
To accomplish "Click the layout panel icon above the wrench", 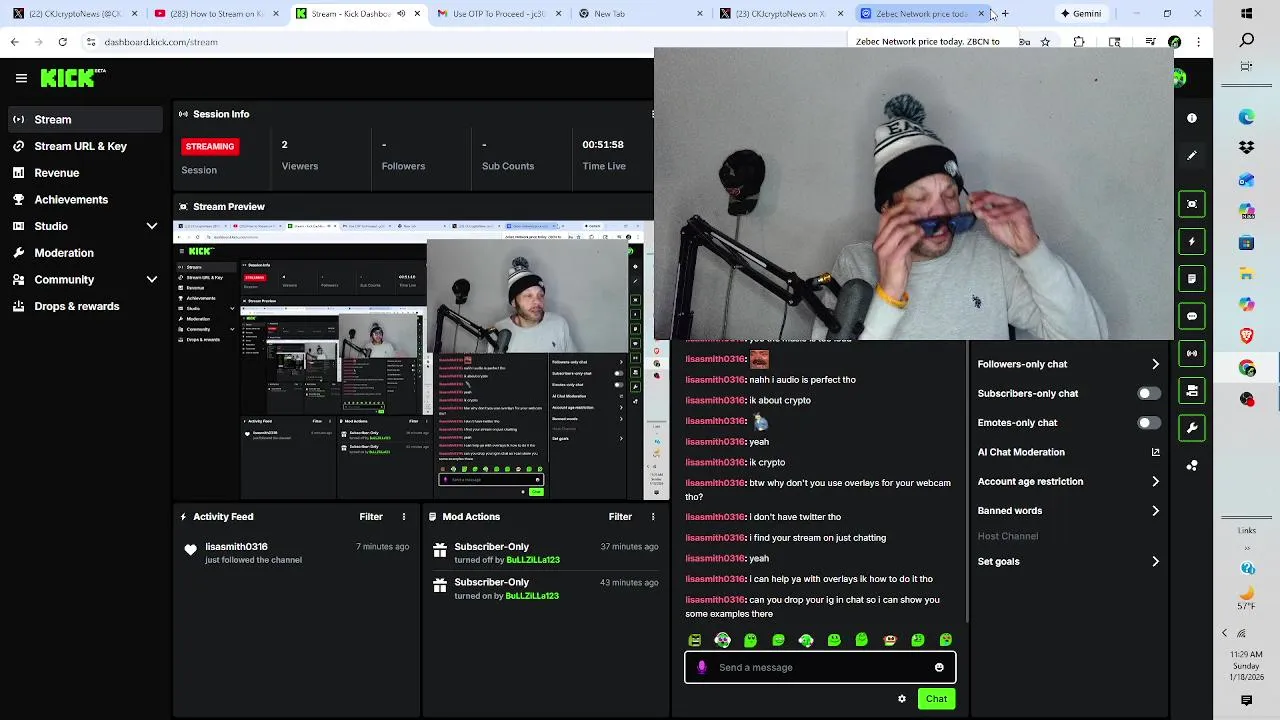I will click(x=1192, y=390).
